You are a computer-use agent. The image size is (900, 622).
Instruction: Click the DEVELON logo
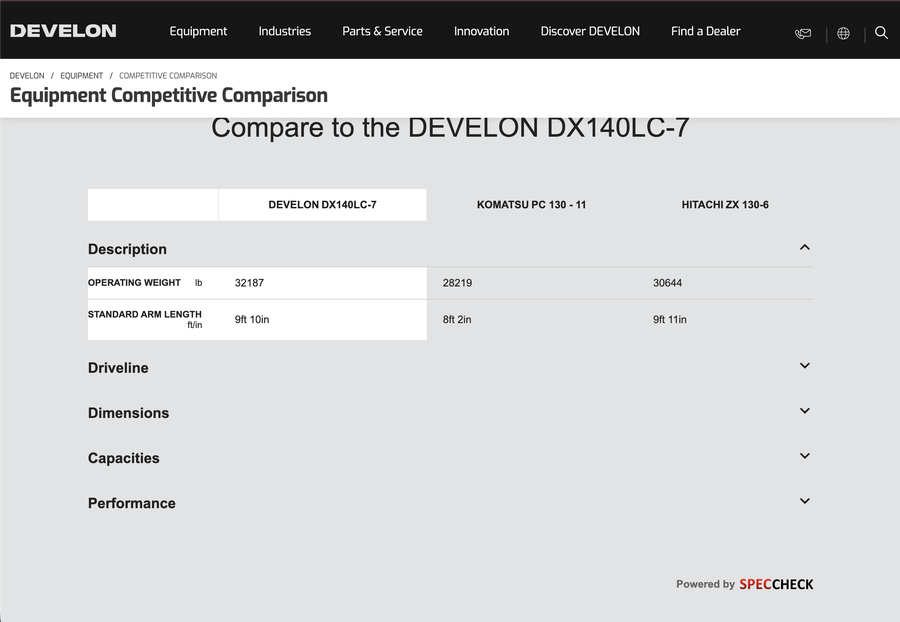63,31
